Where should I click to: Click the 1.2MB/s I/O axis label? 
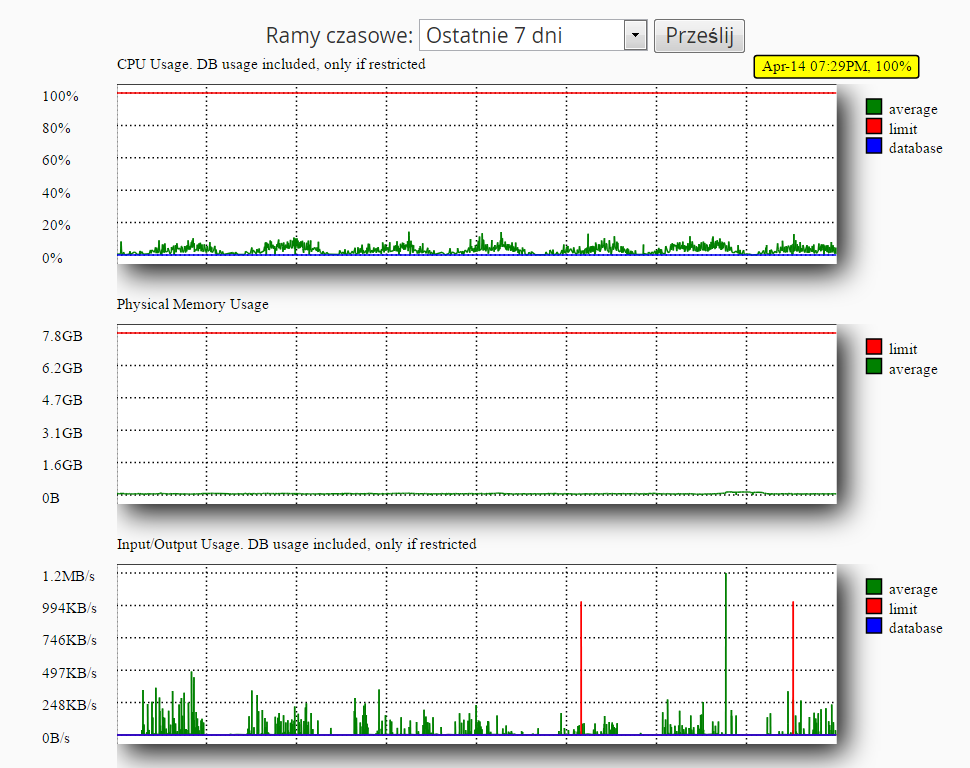[68, 577]
